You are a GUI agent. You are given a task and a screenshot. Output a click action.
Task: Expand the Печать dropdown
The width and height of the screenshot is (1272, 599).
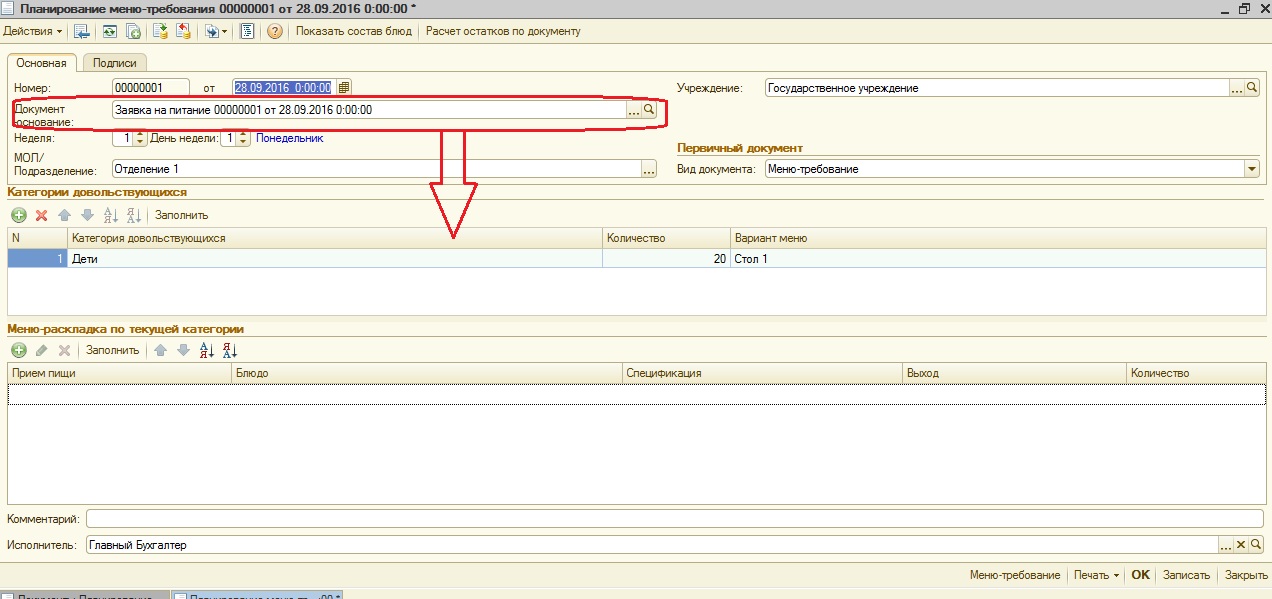(1096, 575)
